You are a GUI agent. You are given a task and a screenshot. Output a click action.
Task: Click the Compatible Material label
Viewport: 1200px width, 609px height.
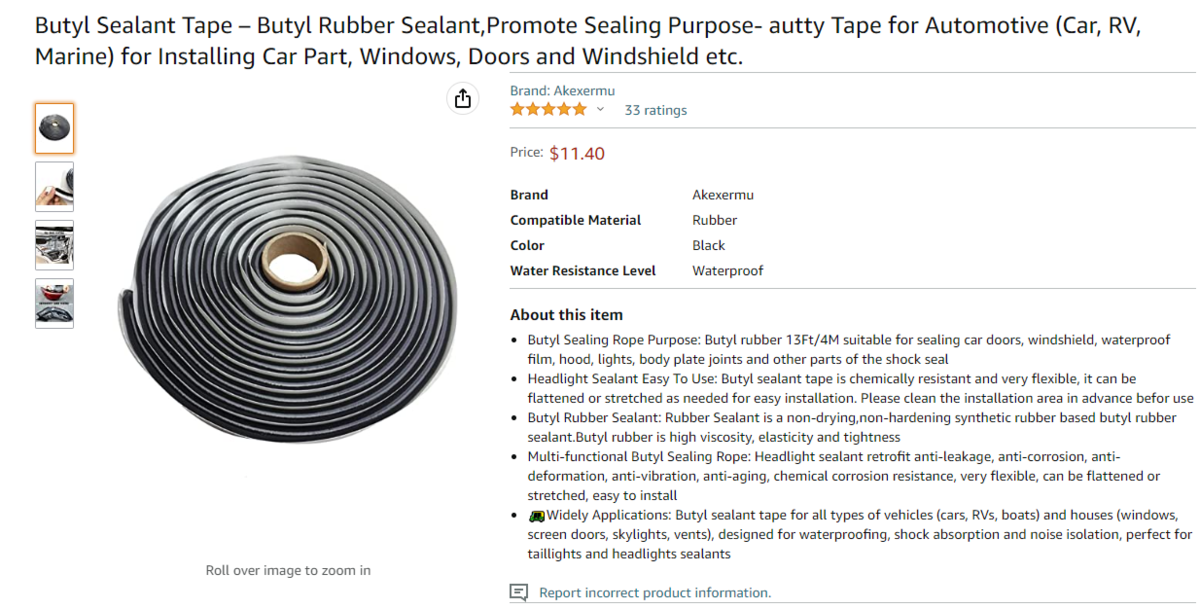click(575, 220)
